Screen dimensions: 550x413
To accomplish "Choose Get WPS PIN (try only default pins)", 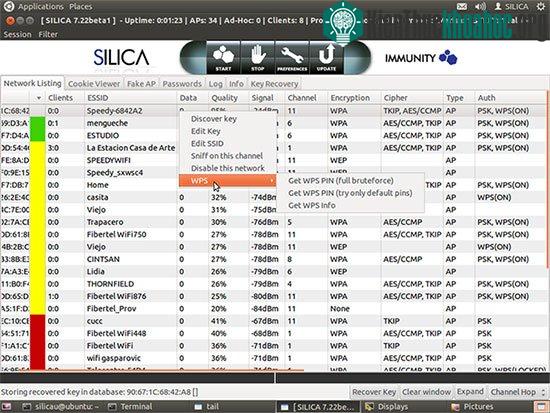I will (x=350, y=193).
